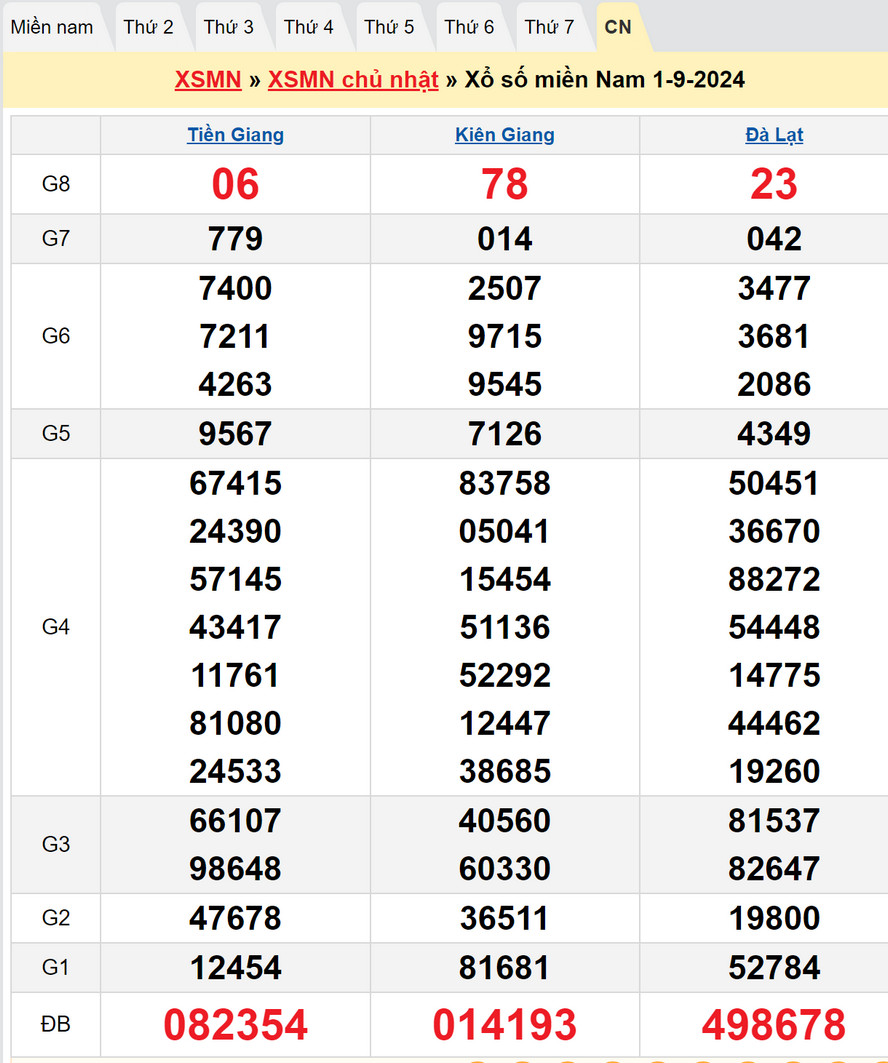Go to the Thứ 4 tab
The height and width of the screenshot is (1063, 888).
309,27
